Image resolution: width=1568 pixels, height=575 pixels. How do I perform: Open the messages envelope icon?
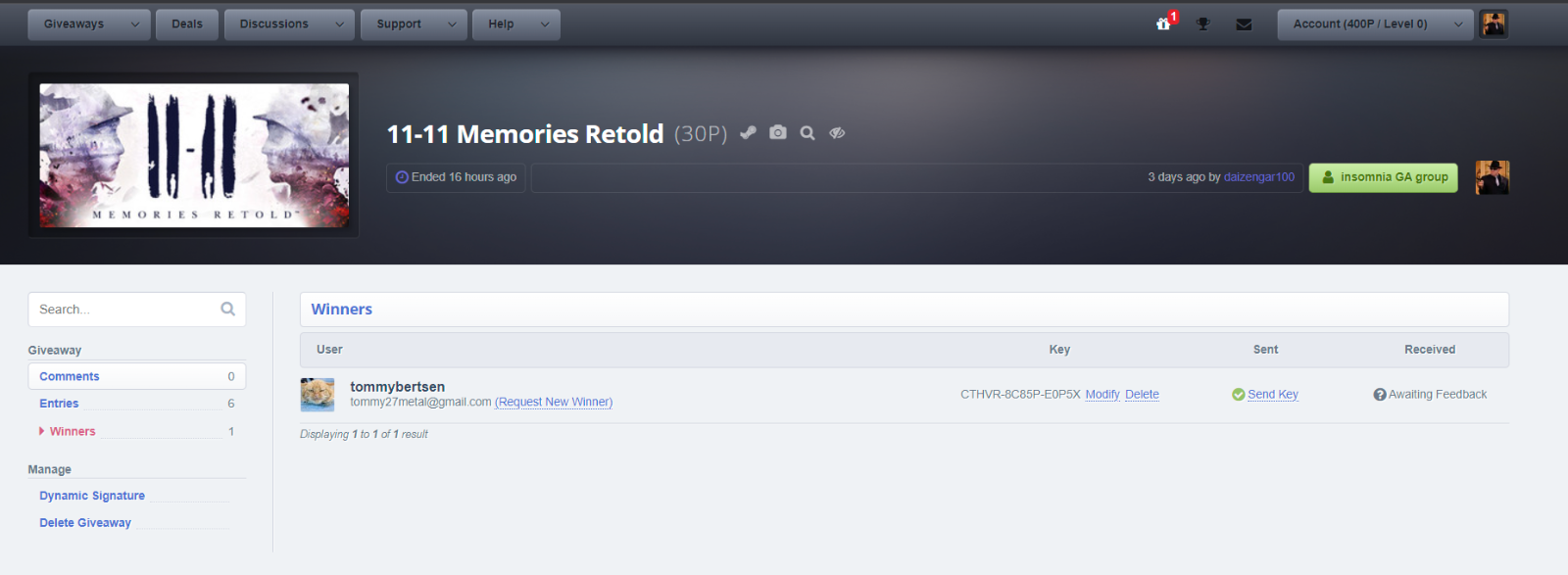coord(1244,24)
